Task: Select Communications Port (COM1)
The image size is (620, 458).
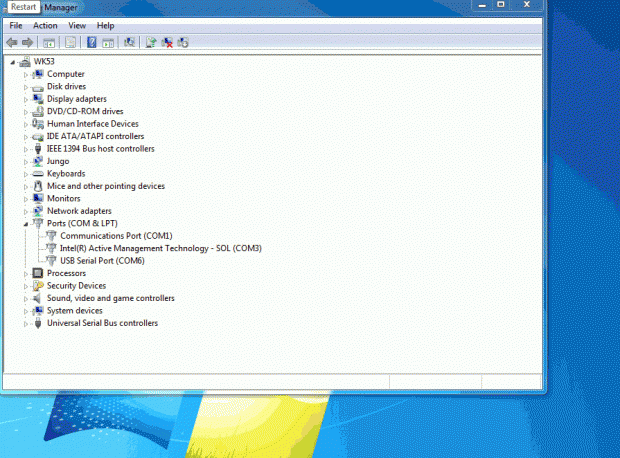Action: [116, 236]
